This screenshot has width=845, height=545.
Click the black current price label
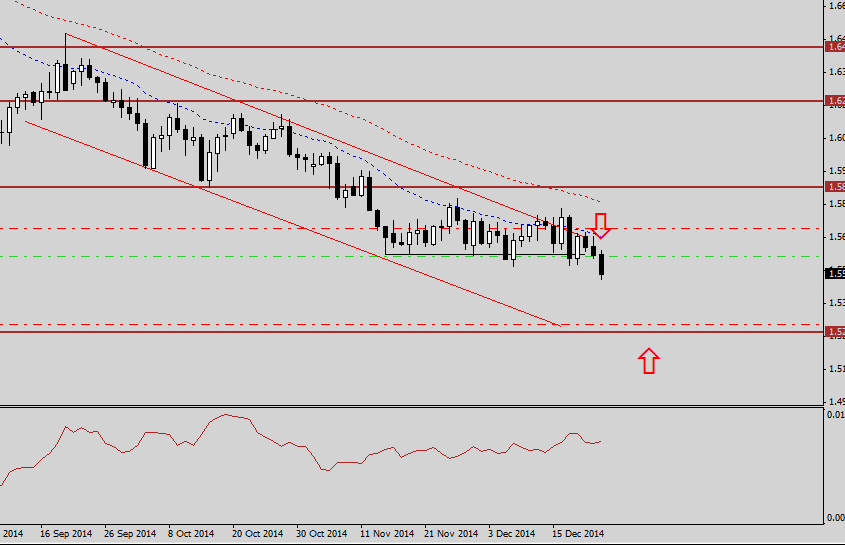pos(834,272)
